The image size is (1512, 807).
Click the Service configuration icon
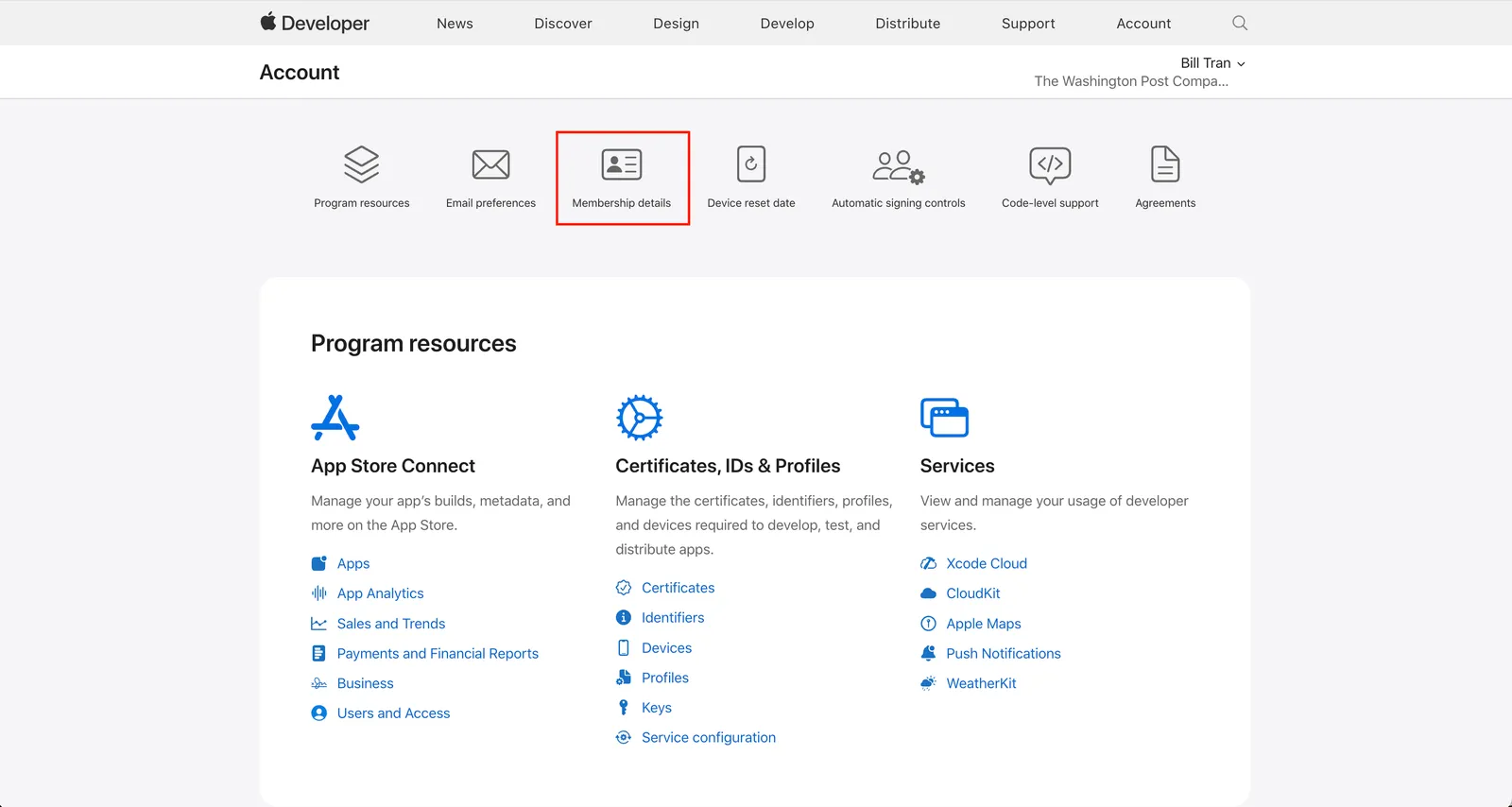click(x=624, y=738)
